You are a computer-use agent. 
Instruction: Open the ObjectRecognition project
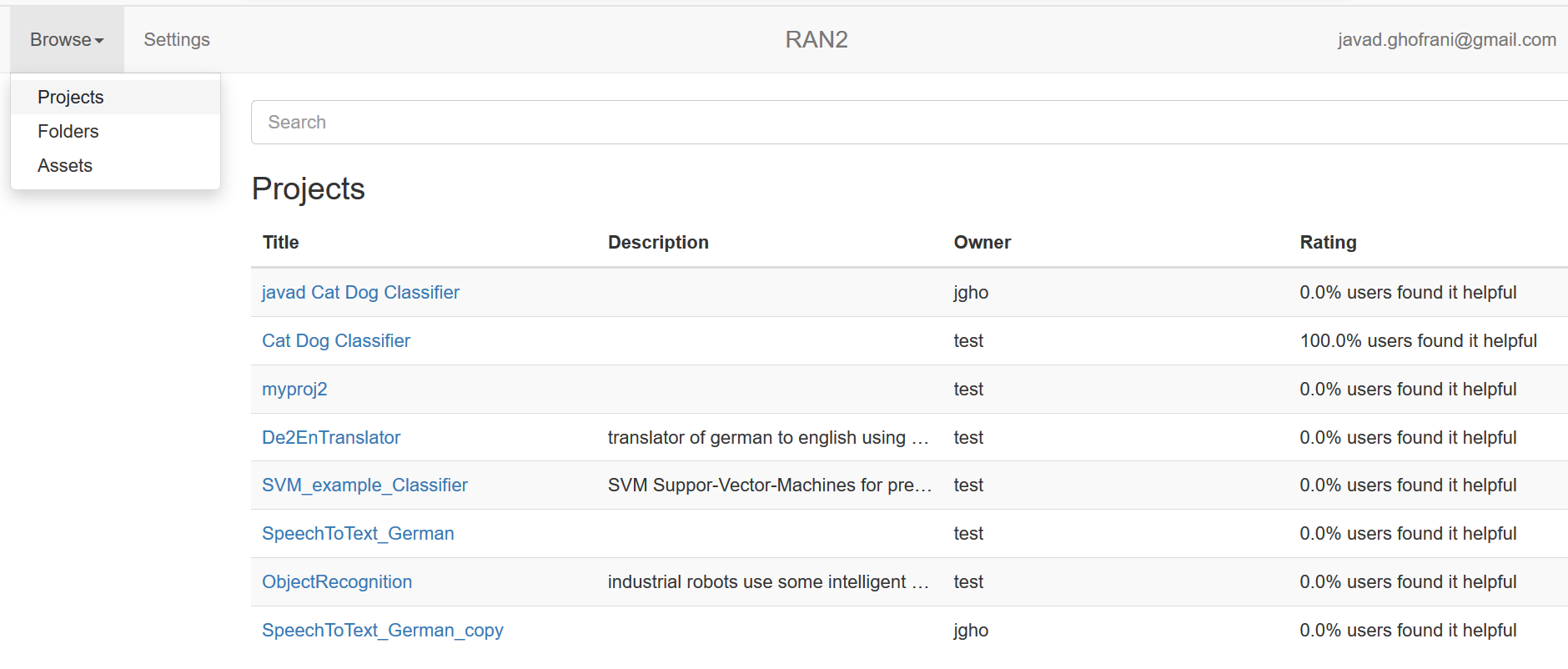pyautogui.click(x=337, y=582)
